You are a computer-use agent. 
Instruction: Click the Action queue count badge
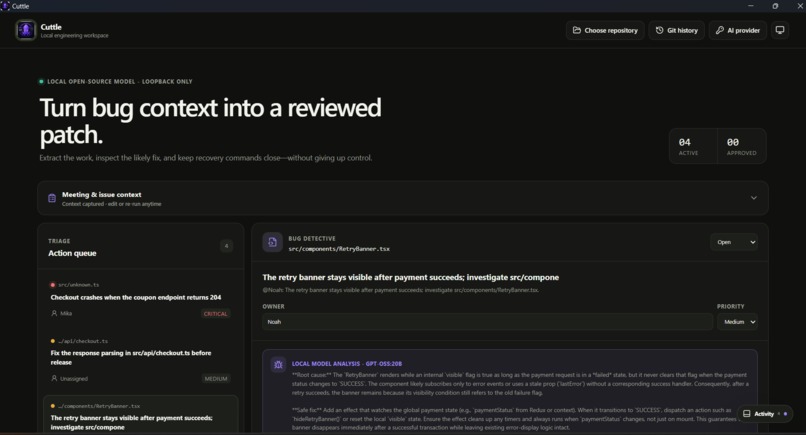click(226, 246)
